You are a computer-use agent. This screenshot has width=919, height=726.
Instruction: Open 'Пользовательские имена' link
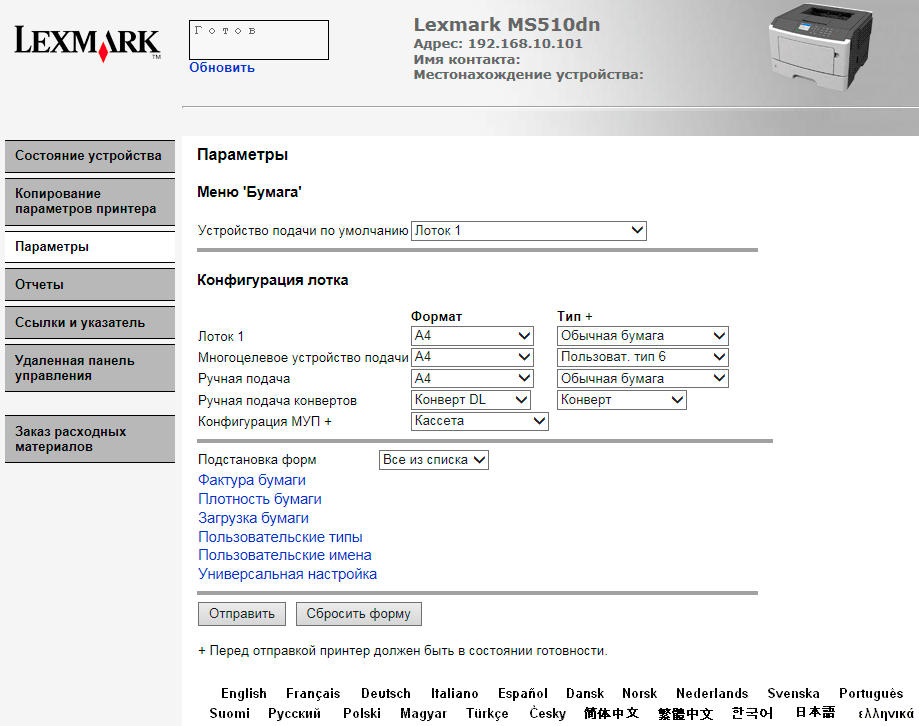[x=285, y=555]
